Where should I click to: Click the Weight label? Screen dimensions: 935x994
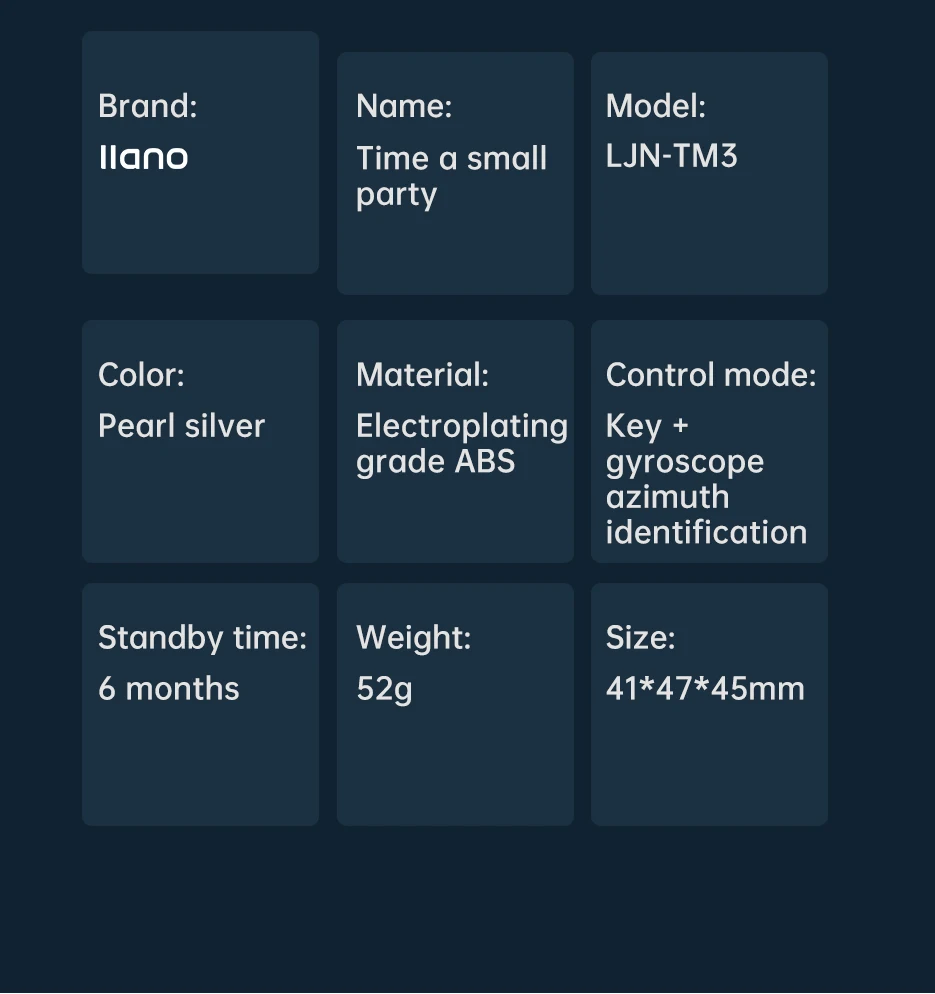413,637
